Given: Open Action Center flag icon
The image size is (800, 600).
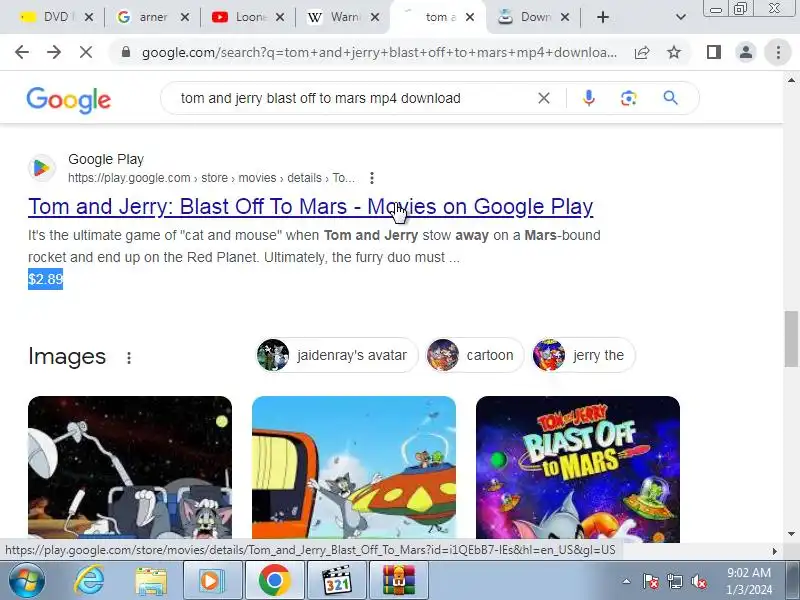Looking at the screenshot, I should (x=651, y=581).
